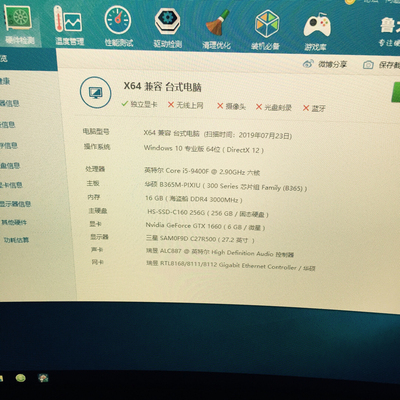Click the 主板 label
Screen dimensions: 400x400
pos(93,183)
